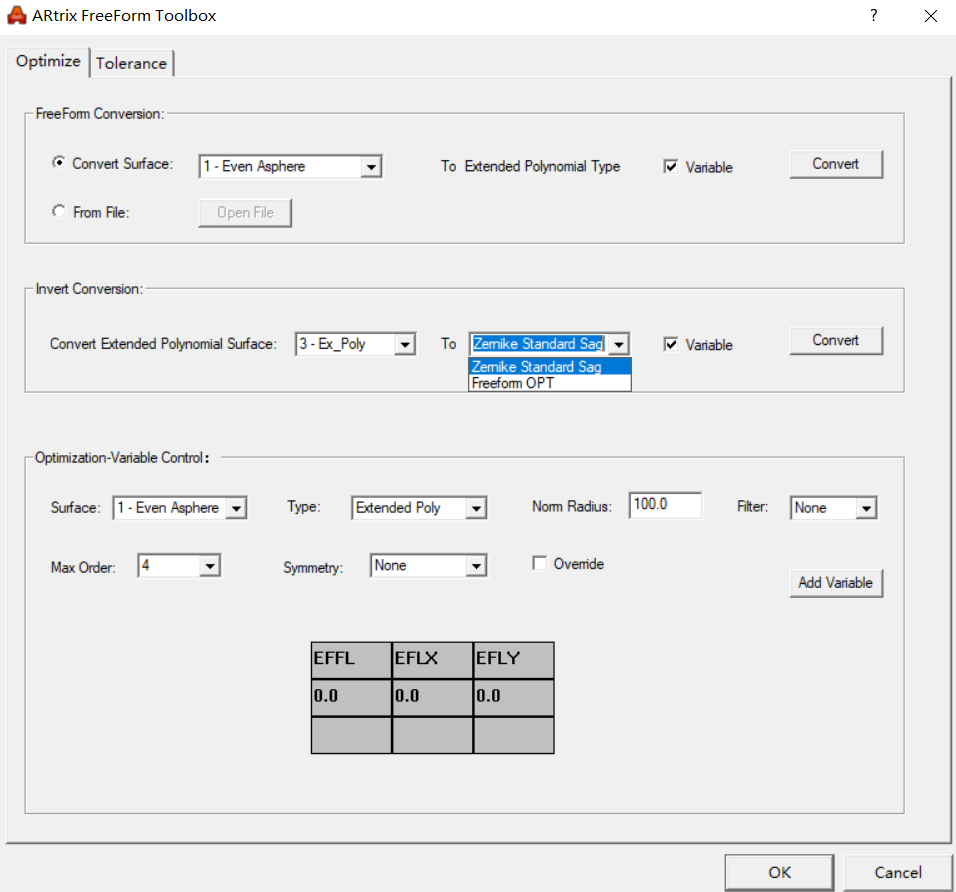Choose Freeform OPT from the list
Viewport: 956px width, 892px height.
[549, 383]
